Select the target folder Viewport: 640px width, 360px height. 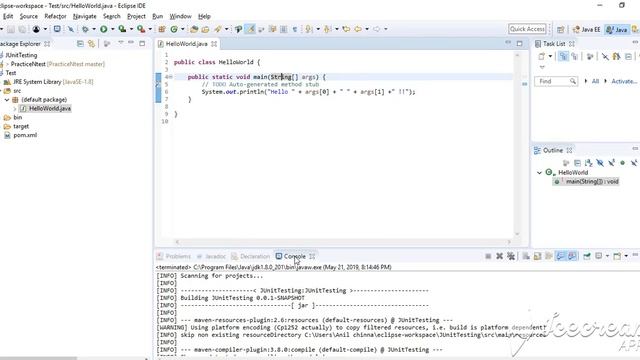(x=21, y=126)
